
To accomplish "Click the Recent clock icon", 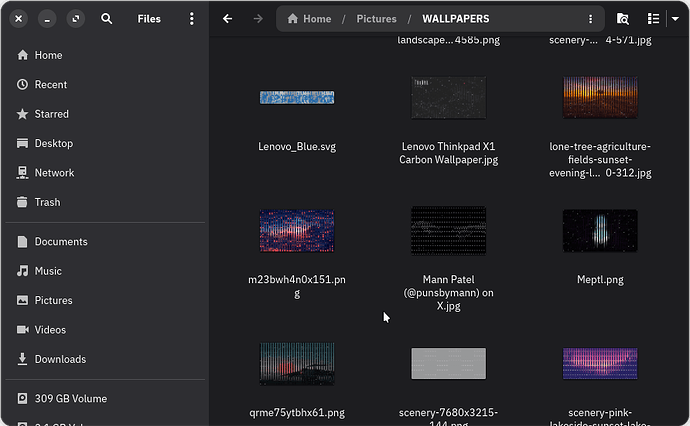I will (x=22, y=84).
